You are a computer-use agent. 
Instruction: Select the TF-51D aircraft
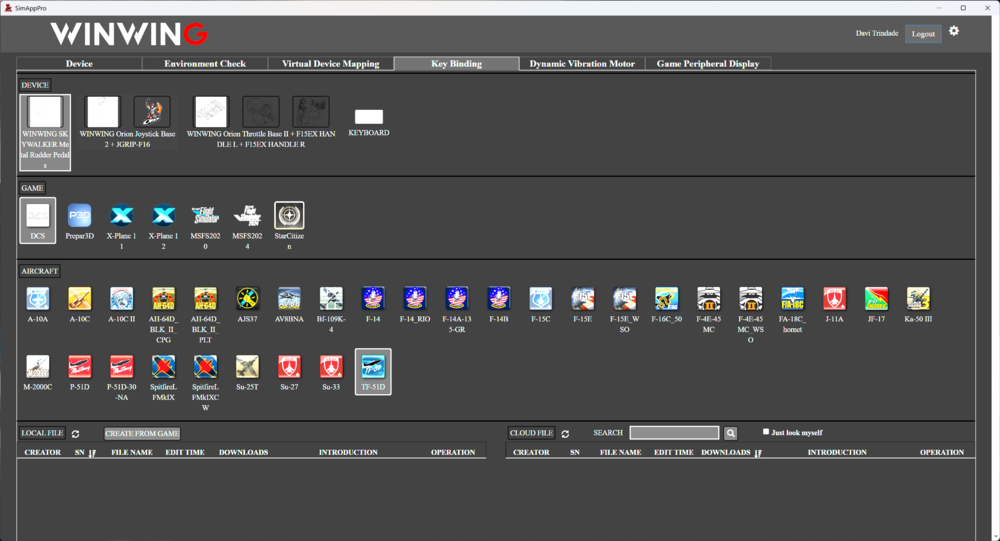(373, 371)
